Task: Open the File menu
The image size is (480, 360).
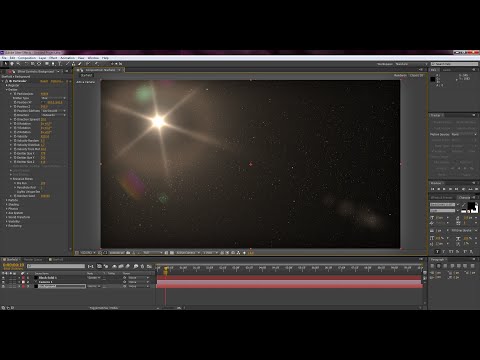Action: click(4, 58)
